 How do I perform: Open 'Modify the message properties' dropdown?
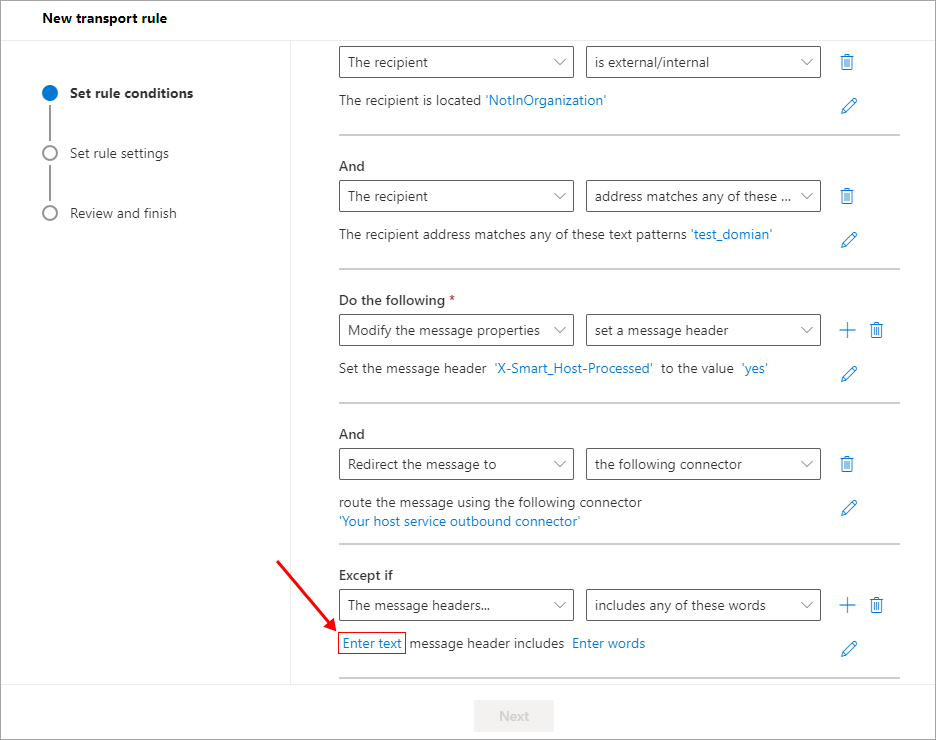[456, 330]
